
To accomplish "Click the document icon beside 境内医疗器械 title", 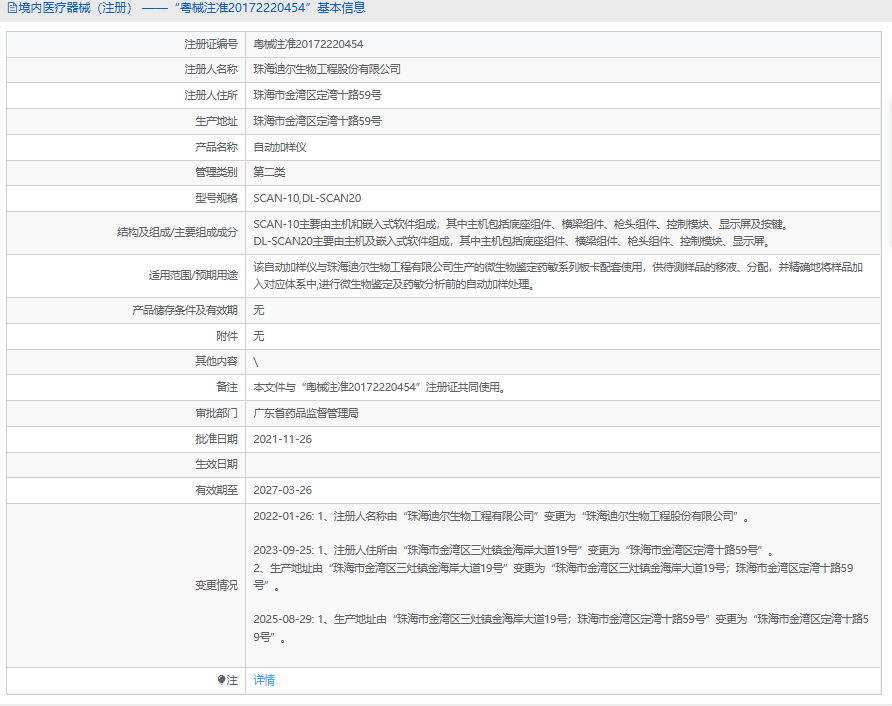I will click(12, 8).
